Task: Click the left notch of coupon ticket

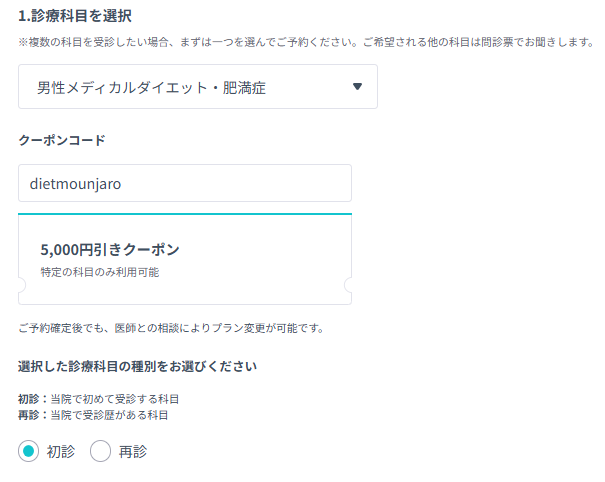Action: coord(22,285)
